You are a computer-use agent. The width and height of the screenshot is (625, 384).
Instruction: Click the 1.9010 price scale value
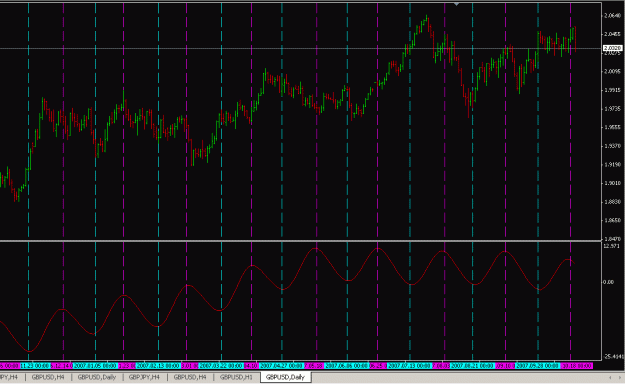click(x=612, y=183)
